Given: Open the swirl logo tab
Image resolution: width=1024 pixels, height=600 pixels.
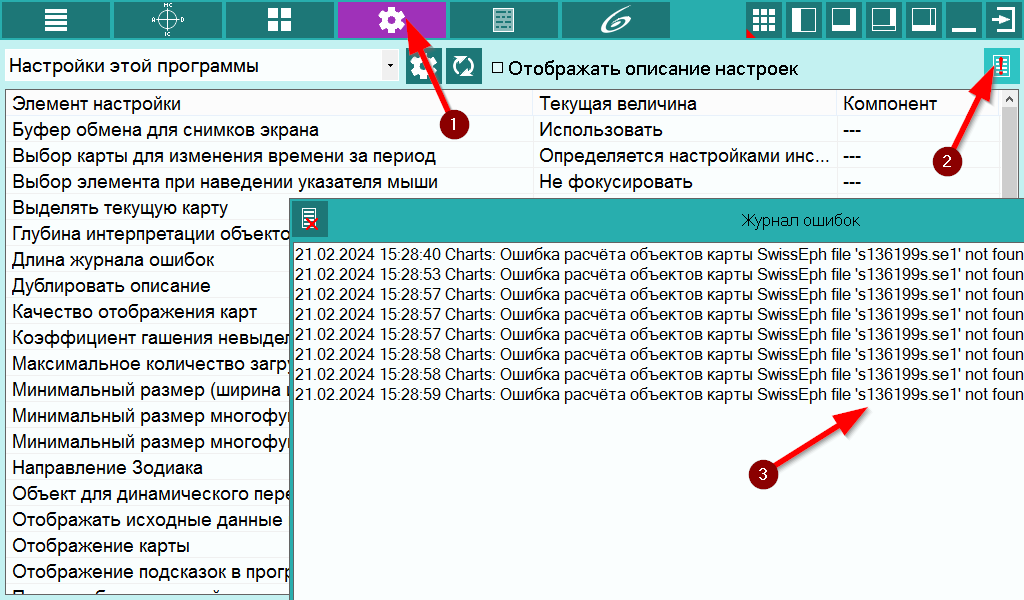Looking at the screenshot, I should [616, 20].
